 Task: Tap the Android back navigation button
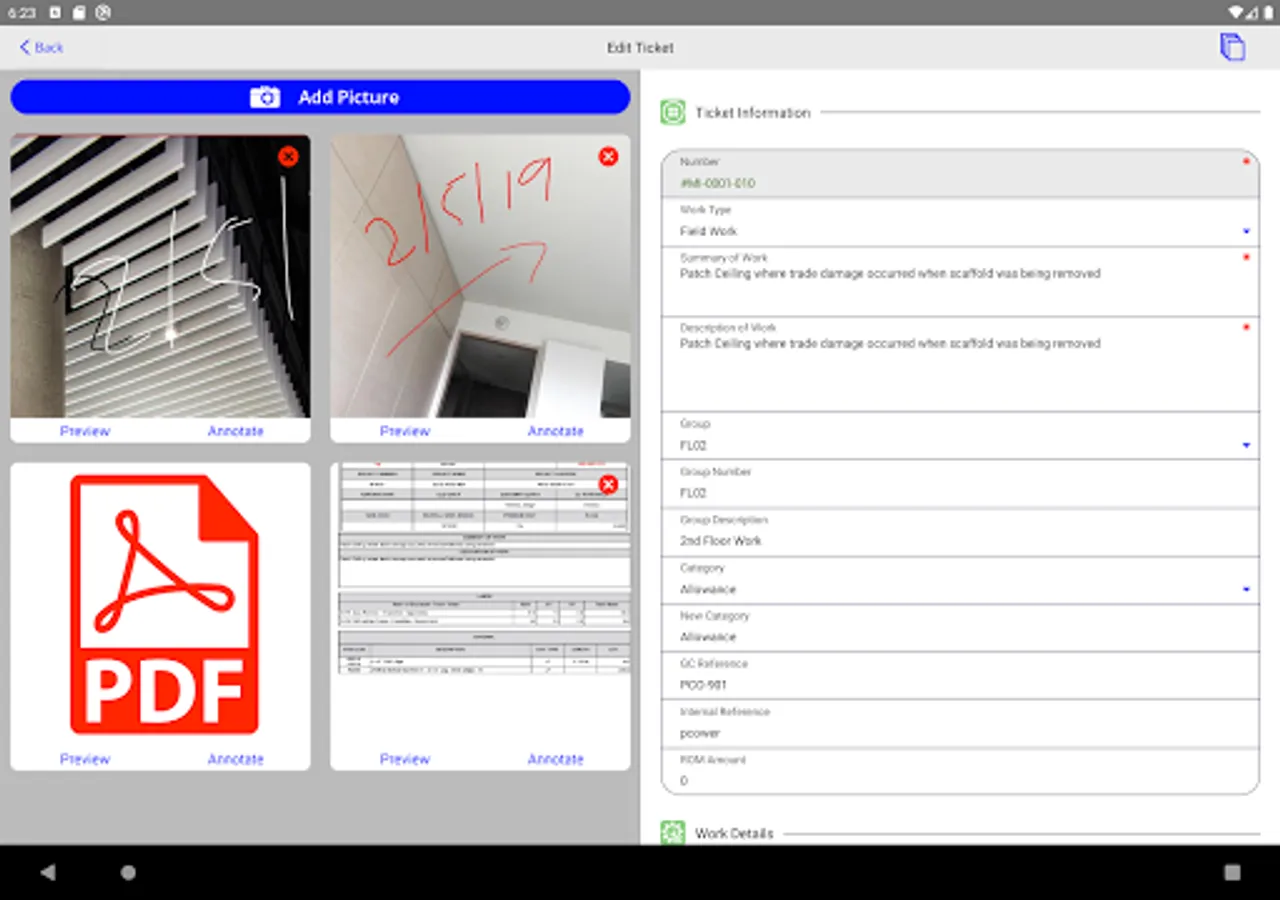coord(48,872)
